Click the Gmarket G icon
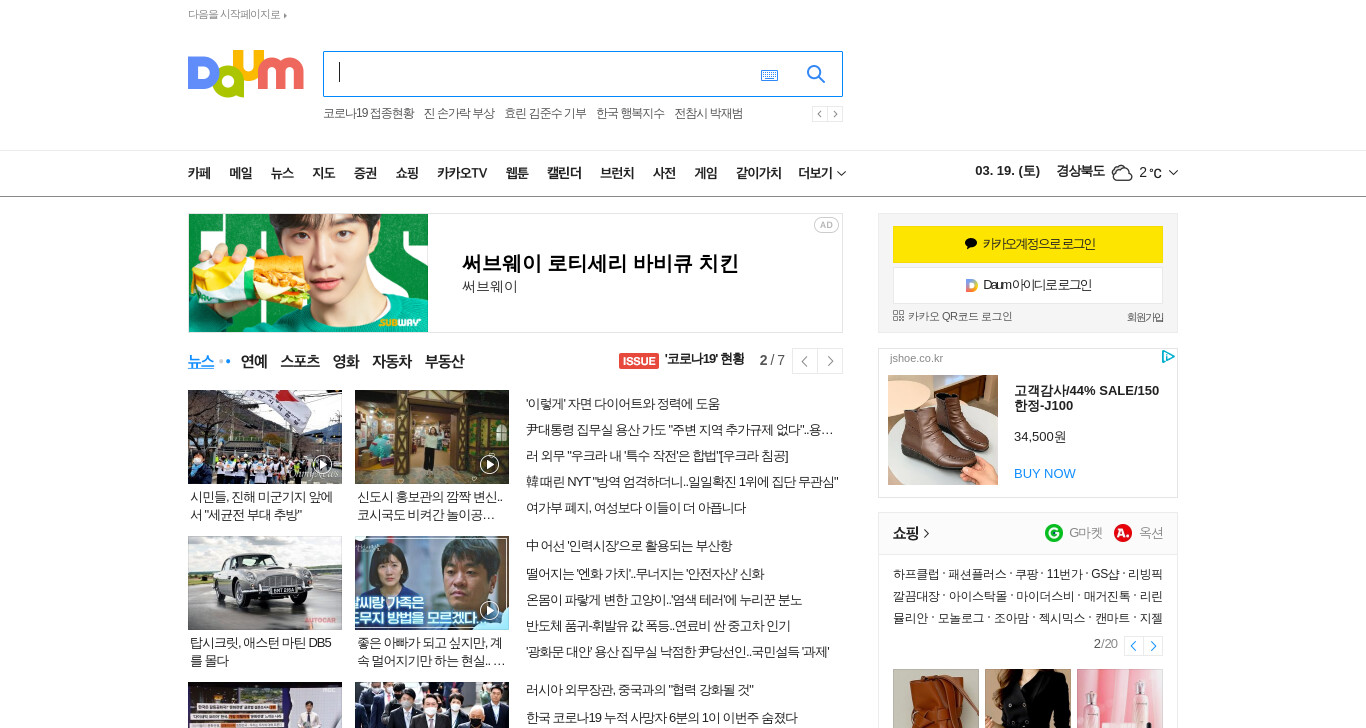The image size is (1366, 728). pyautogui.click(x=1054, y=533)
